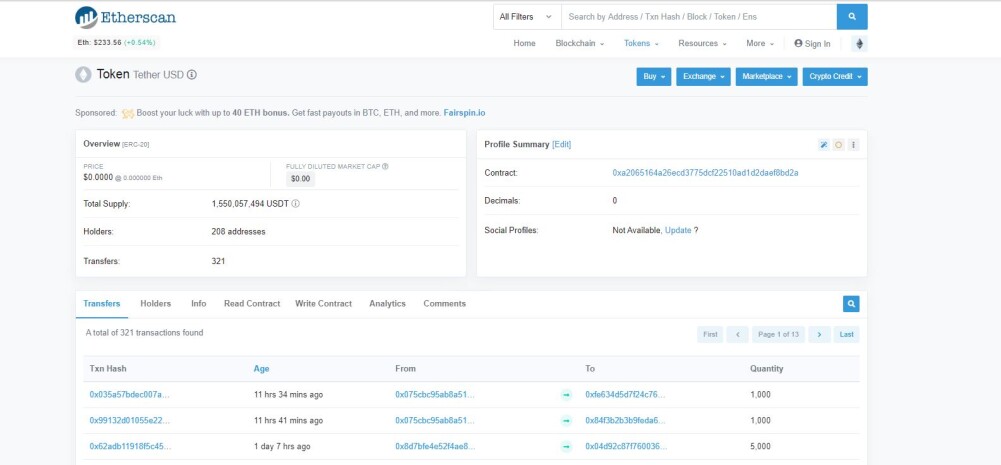Switch to the Holders tab
This screenshot has height=465, width=1001.
[x=156, y=303]
